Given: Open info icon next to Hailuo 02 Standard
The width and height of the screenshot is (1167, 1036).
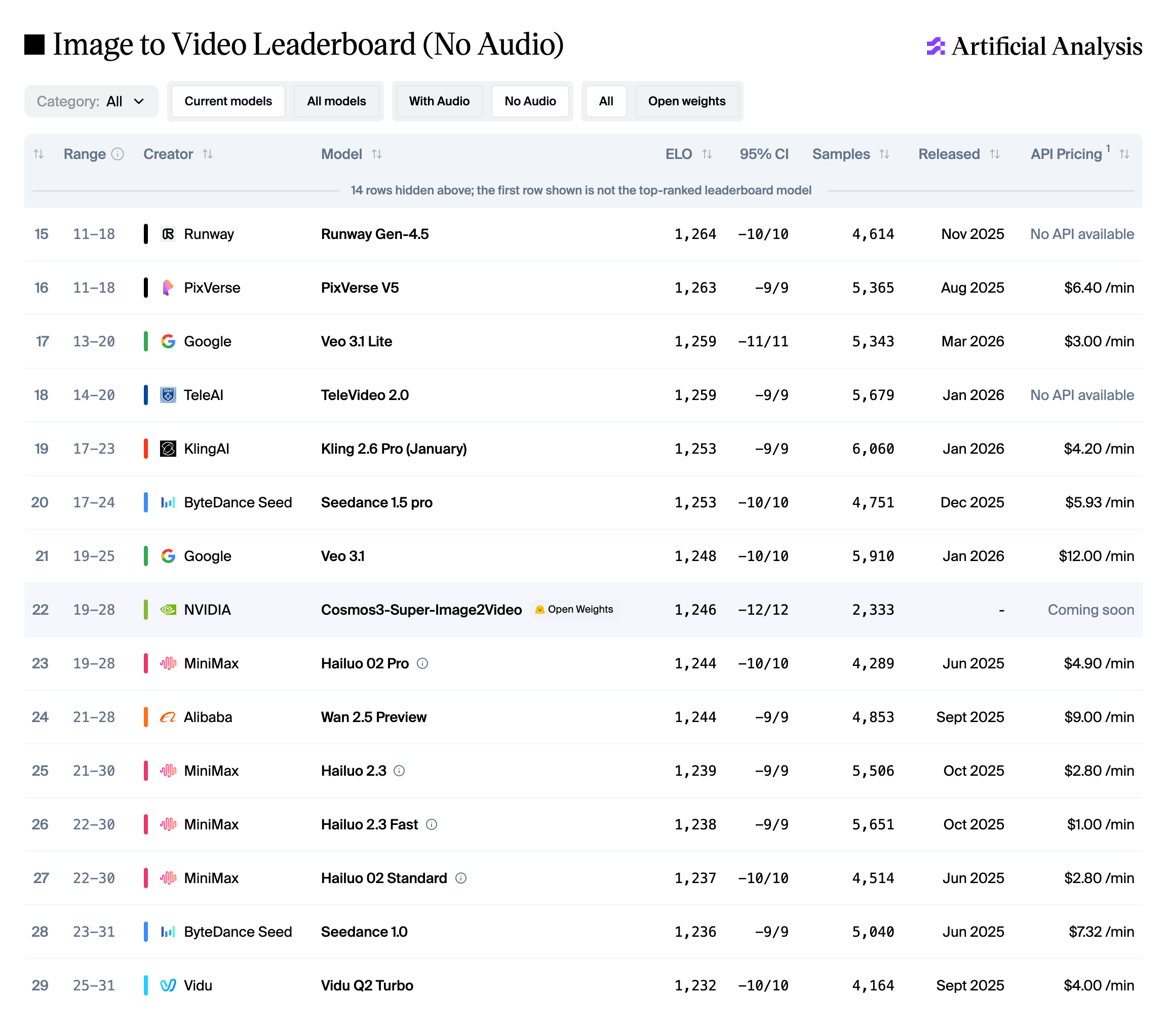Looking at the screenshot, I should pyautogui.click(x=461, y=878).
